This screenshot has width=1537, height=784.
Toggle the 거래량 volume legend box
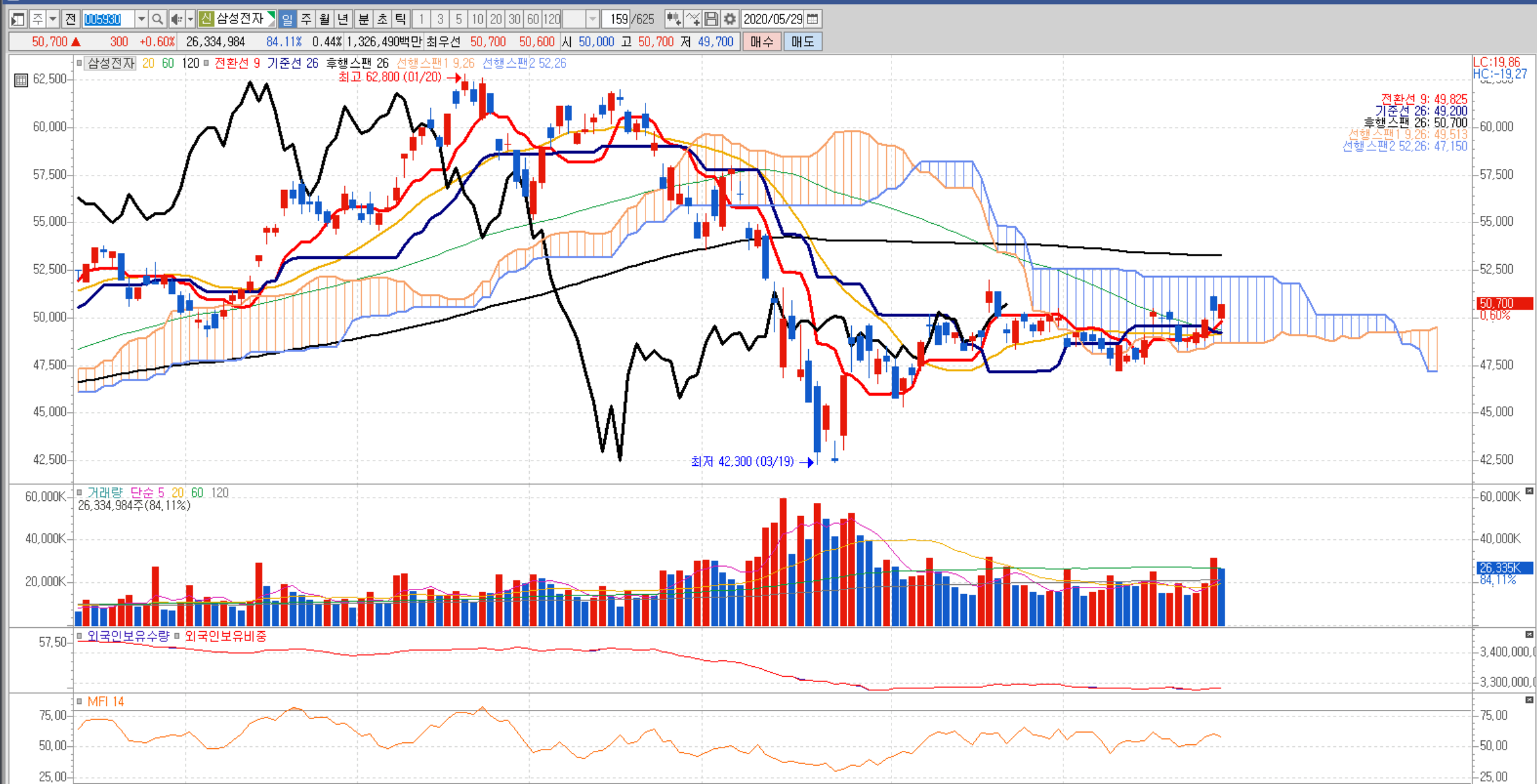(79, 493)
